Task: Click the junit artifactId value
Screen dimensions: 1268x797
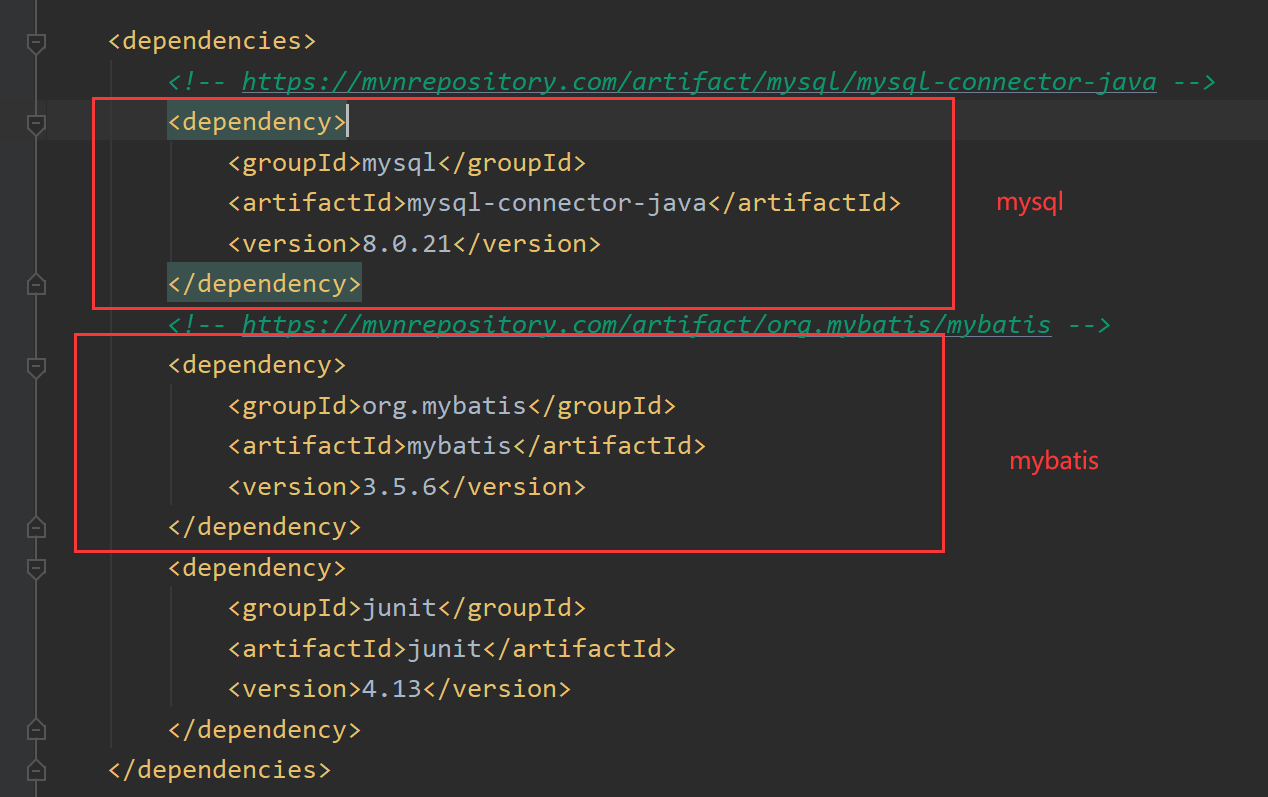Action: (444, 648)
